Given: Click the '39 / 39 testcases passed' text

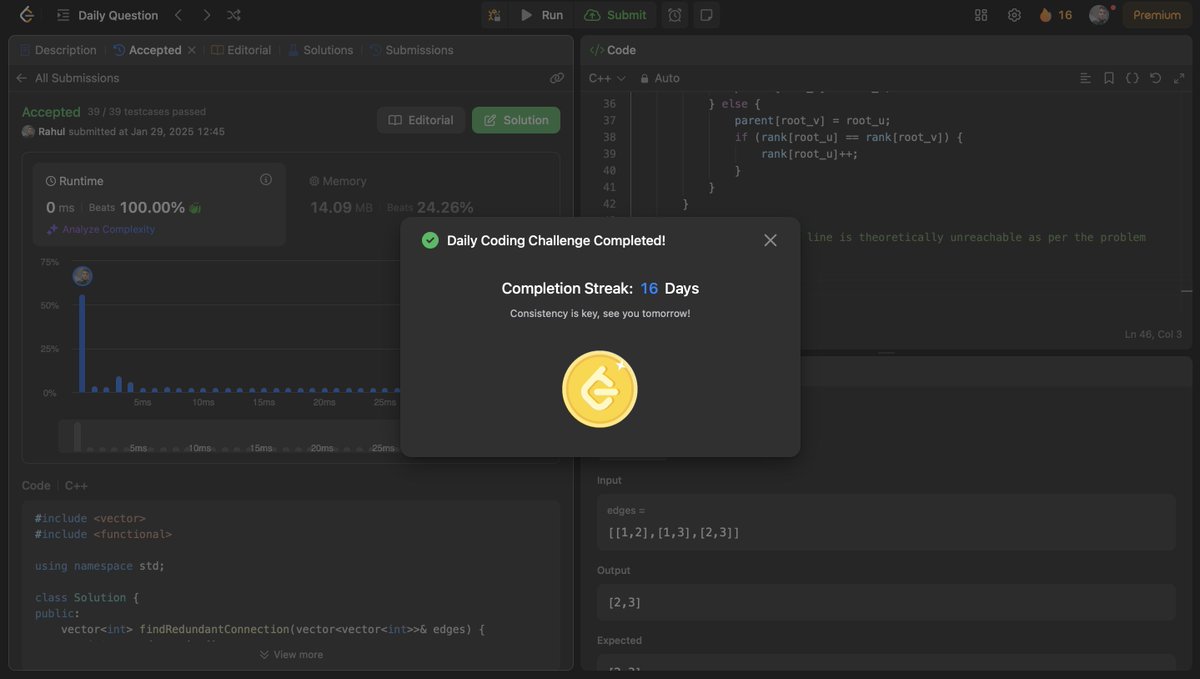Looking at the screenshot, I should [146, 112].
